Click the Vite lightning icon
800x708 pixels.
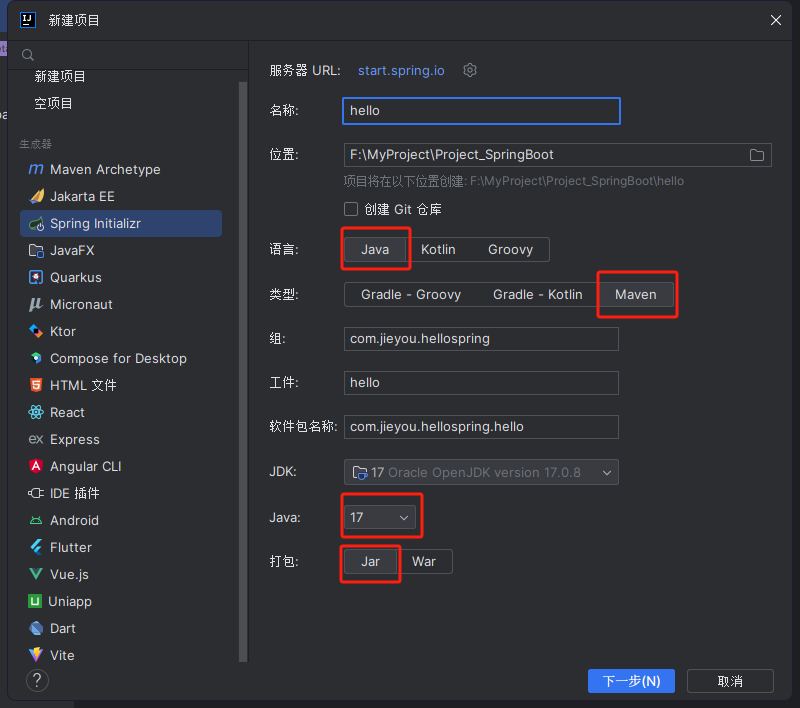(36, 655)
